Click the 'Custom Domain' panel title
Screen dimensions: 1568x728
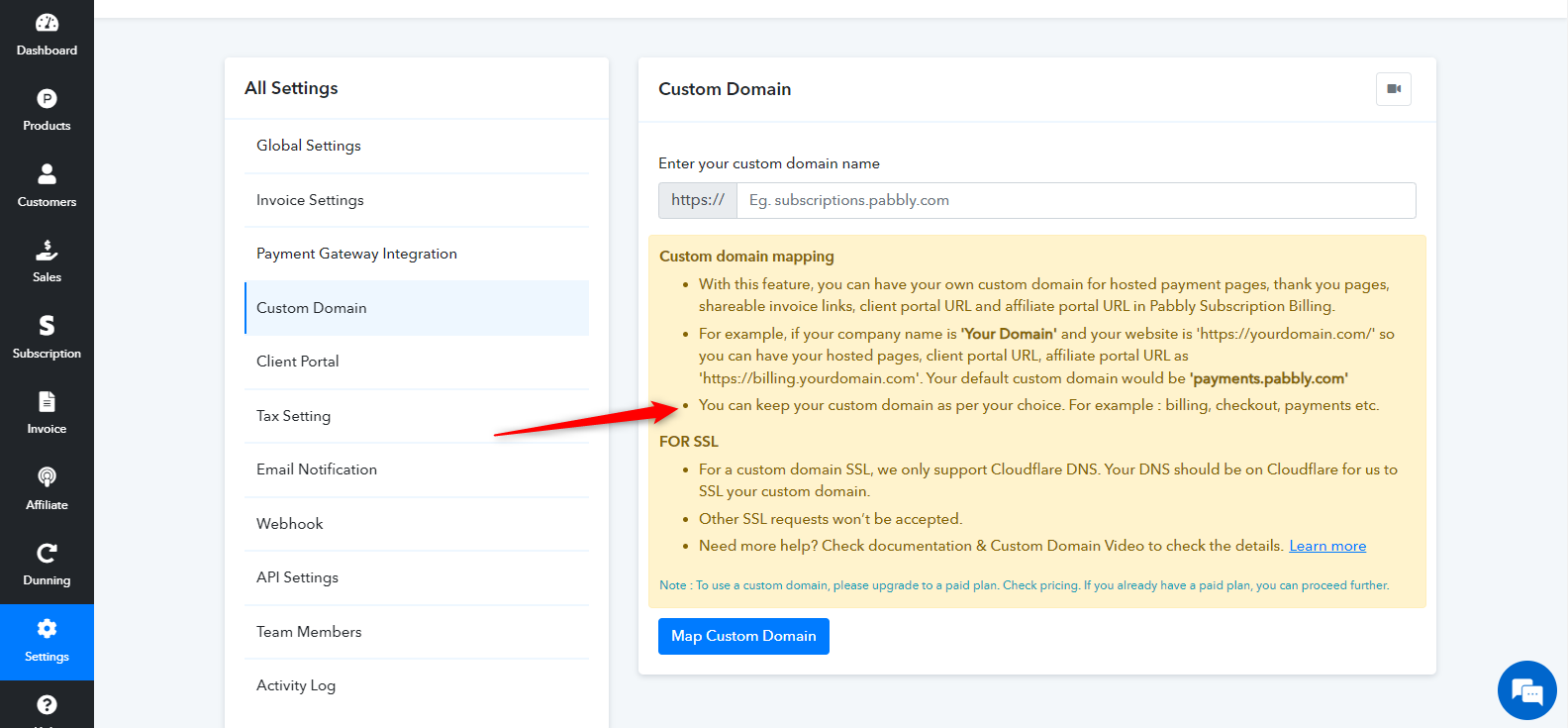pos(725,89)
